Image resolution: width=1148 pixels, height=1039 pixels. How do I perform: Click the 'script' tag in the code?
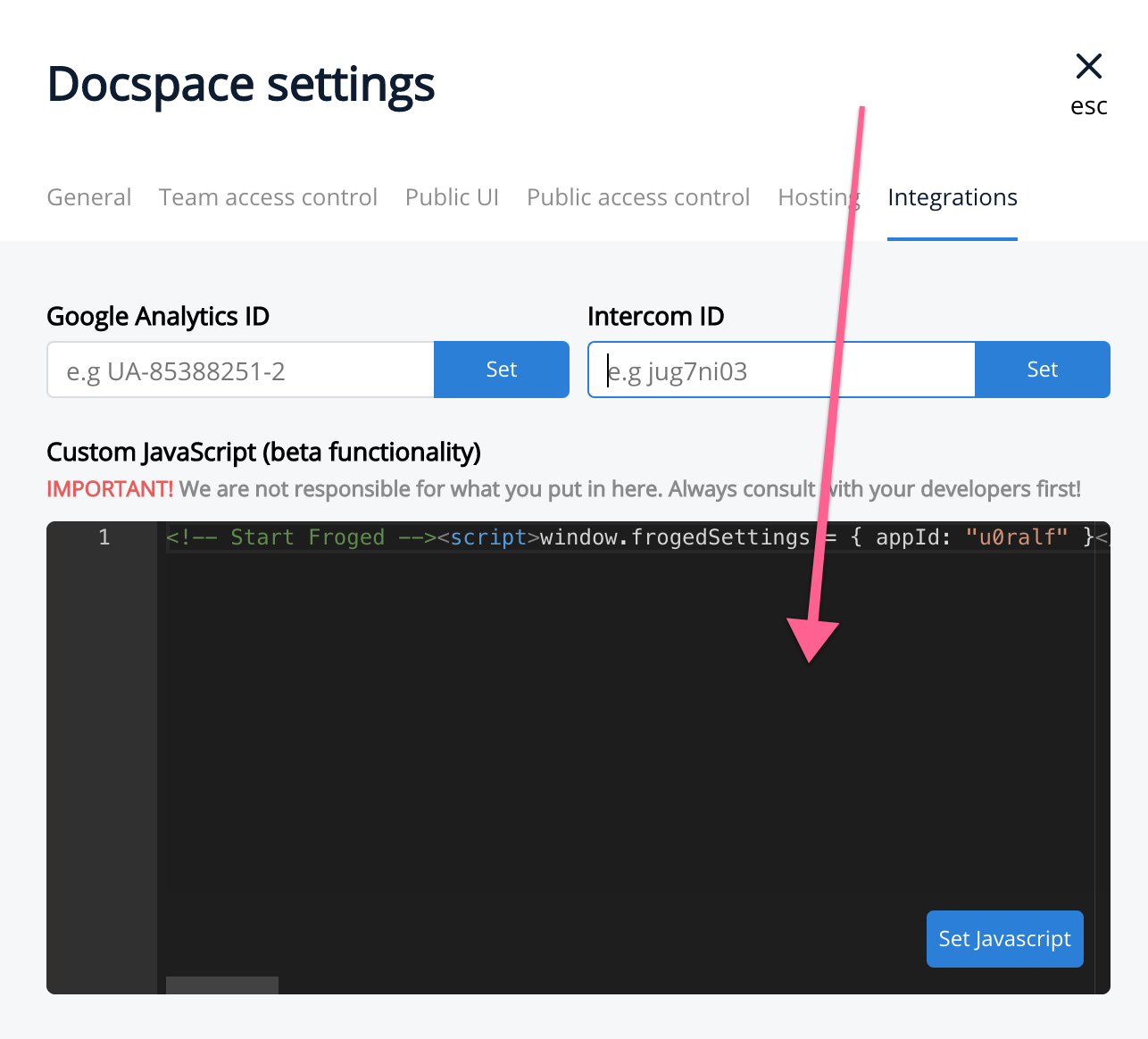pyautogui.click(x=488, y=537)
